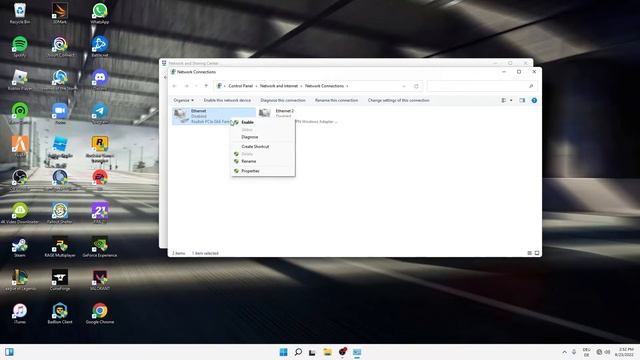640x360 pixels.
Task: Open Badlion Client desktop shortcut
Action: 60,313
